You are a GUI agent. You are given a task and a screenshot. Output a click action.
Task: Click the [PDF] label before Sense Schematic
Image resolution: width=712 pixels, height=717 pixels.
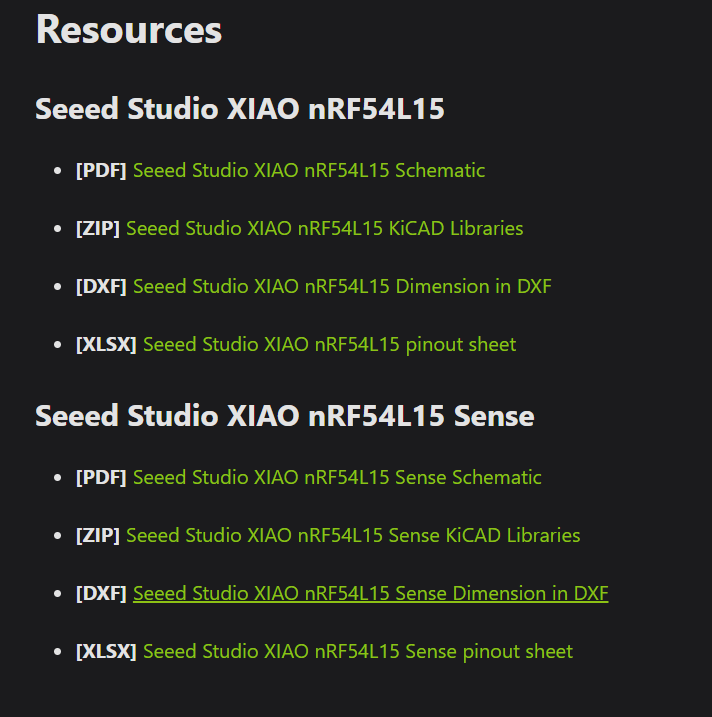(x=101, y=478)
